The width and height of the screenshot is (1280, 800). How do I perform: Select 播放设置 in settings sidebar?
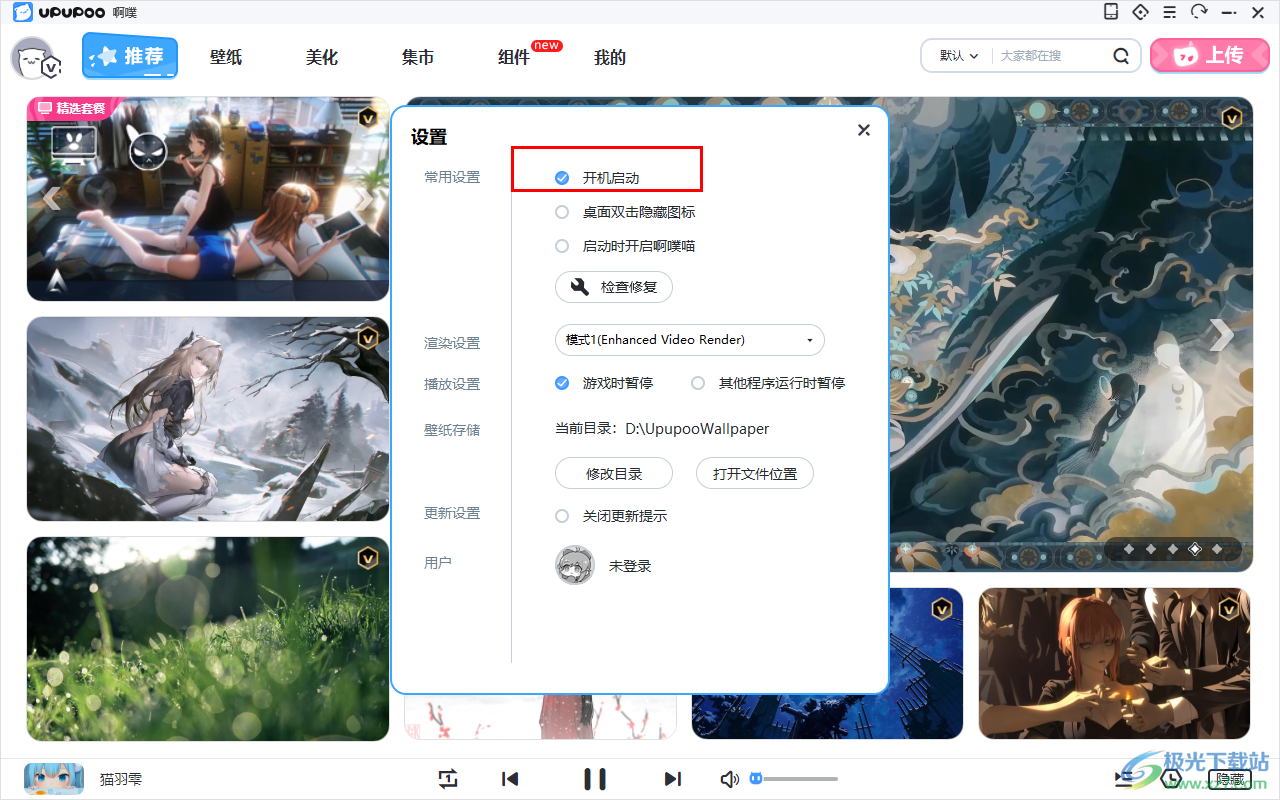[x=452, y=384]
